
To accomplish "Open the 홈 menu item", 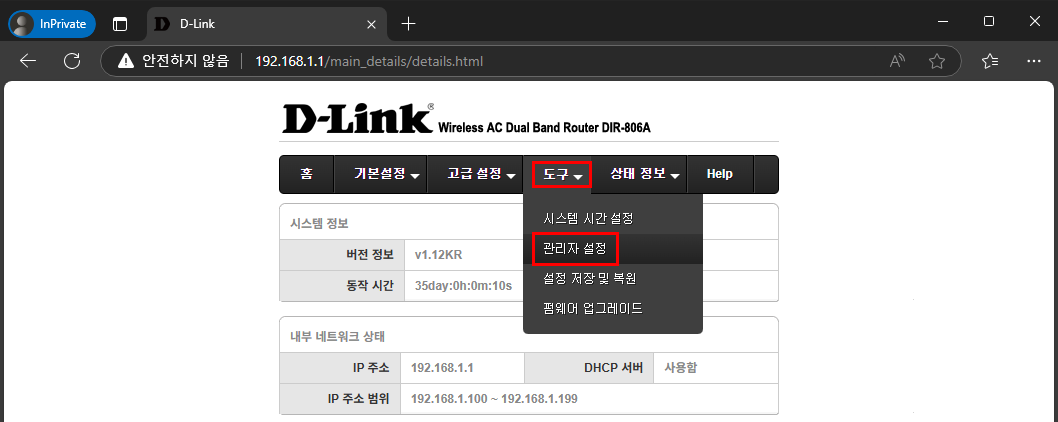I will [x=306, y=174].
